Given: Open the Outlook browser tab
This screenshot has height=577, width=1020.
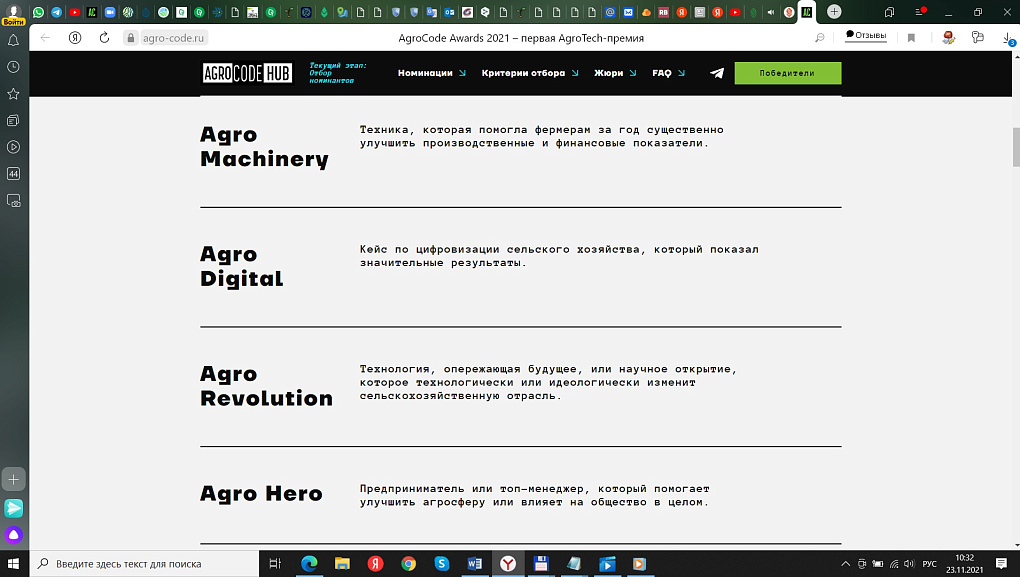Looking at the screenshot, I should (450, 12).
